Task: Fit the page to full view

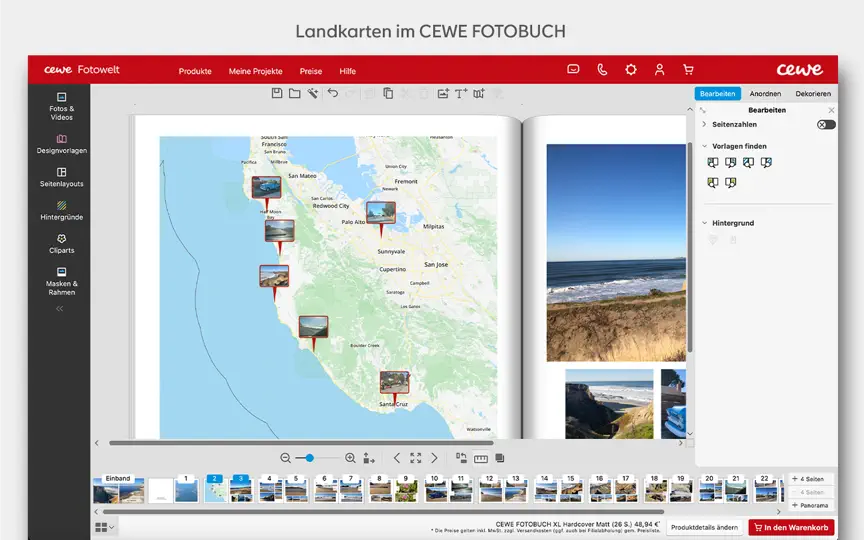Action: (x=415, y=458)
